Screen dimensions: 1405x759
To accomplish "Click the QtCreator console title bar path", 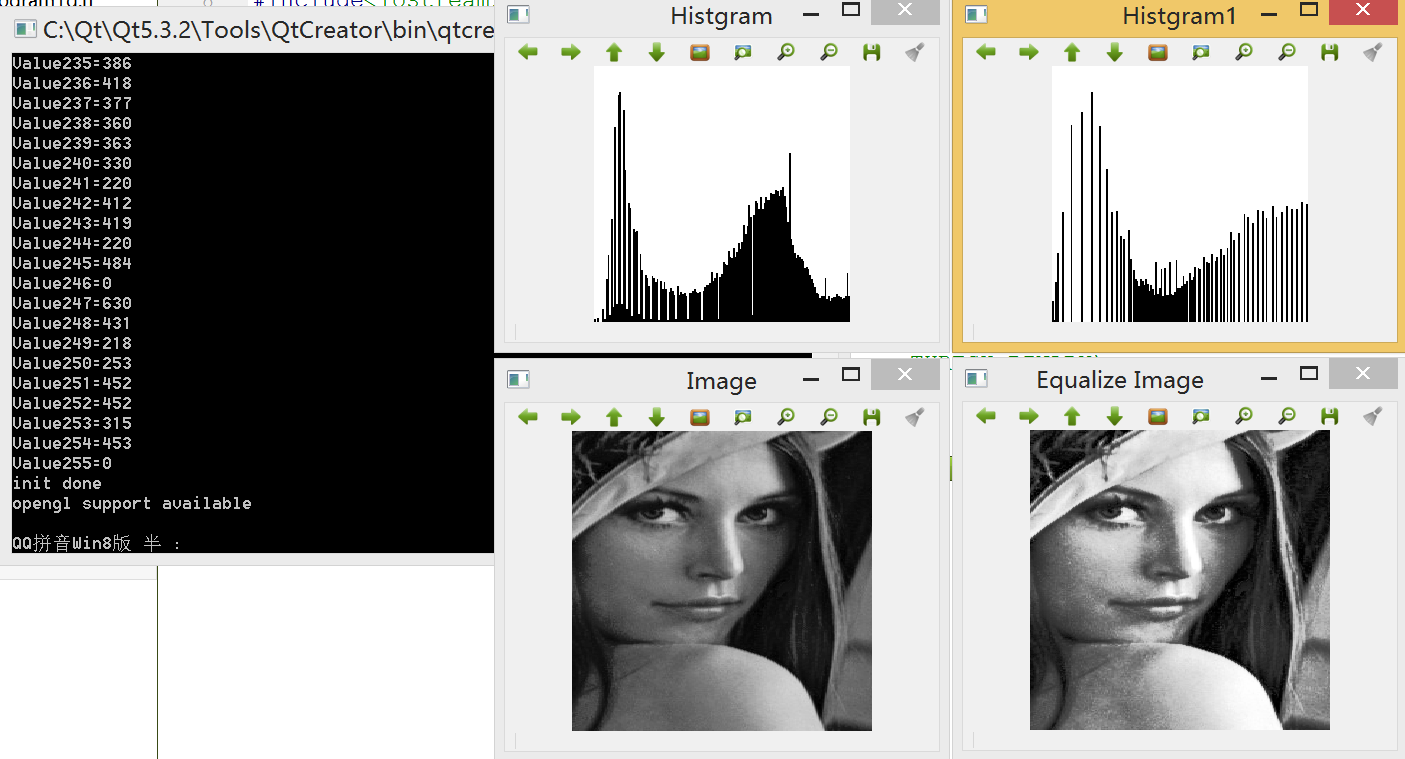I will pos(269,30).
